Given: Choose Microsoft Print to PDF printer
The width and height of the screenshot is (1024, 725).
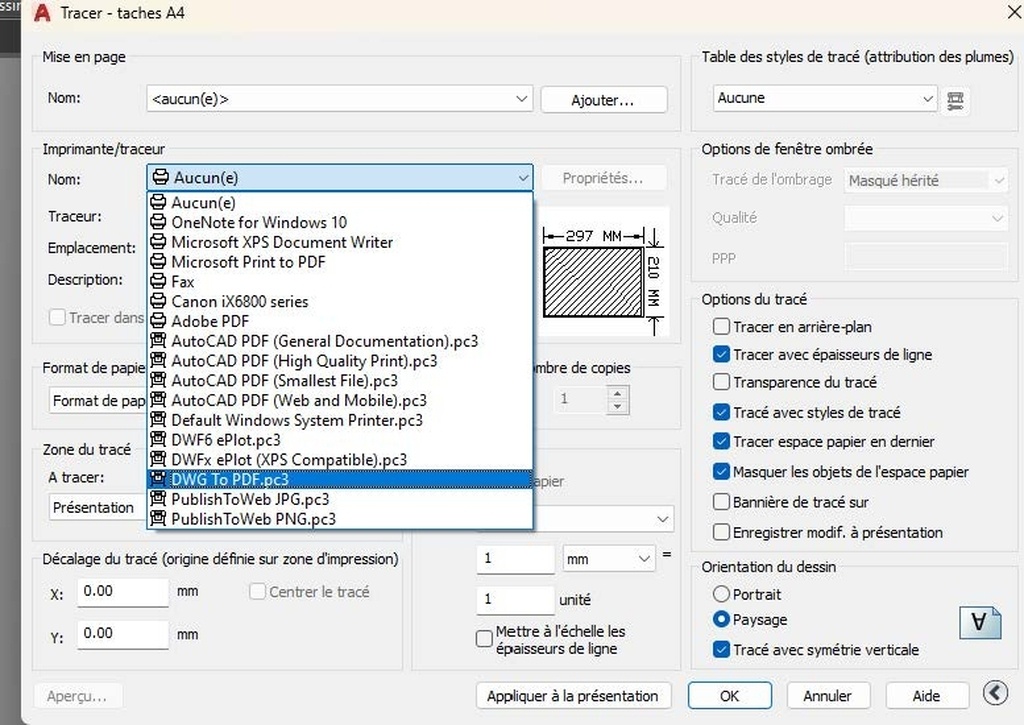Looking at the screenshot, I should tap(340, 262).
